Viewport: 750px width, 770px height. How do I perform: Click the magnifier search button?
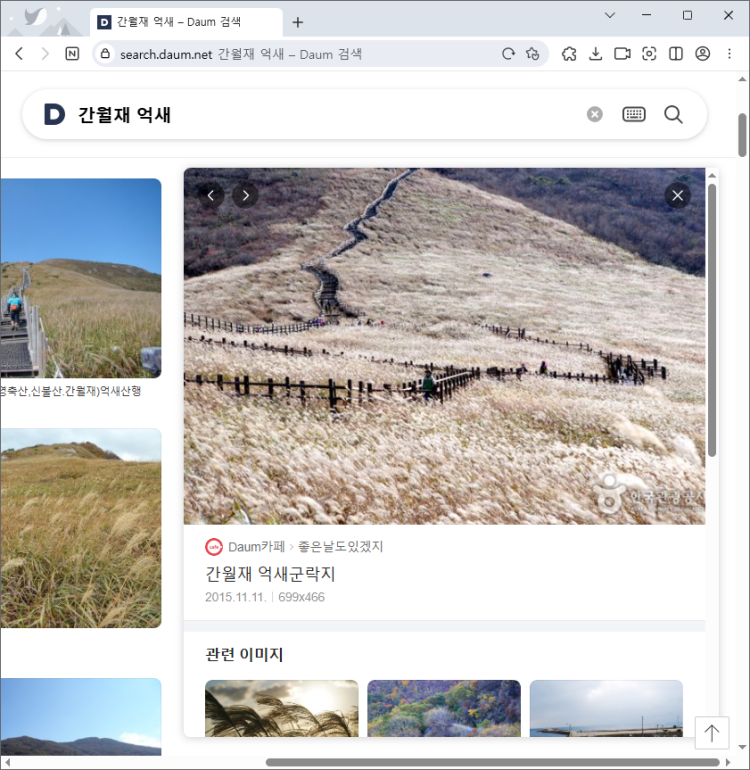tap(673, 115)
